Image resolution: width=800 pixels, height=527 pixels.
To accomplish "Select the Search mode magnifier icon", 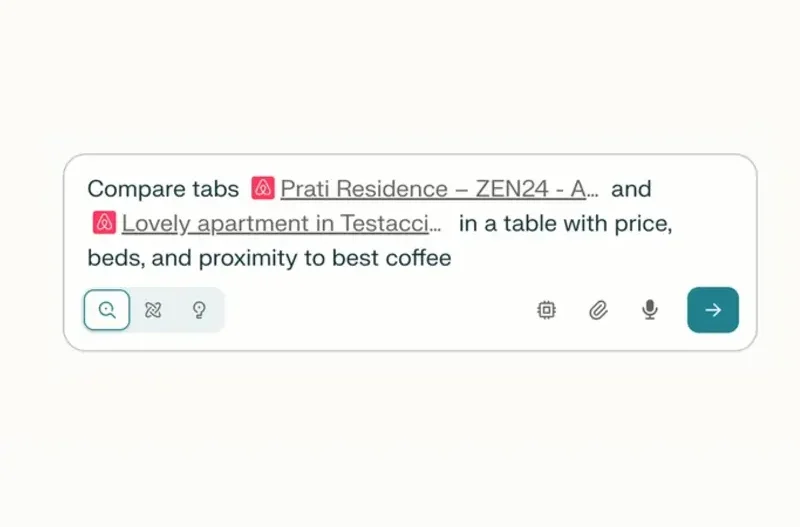I will (x=107, y=310).
